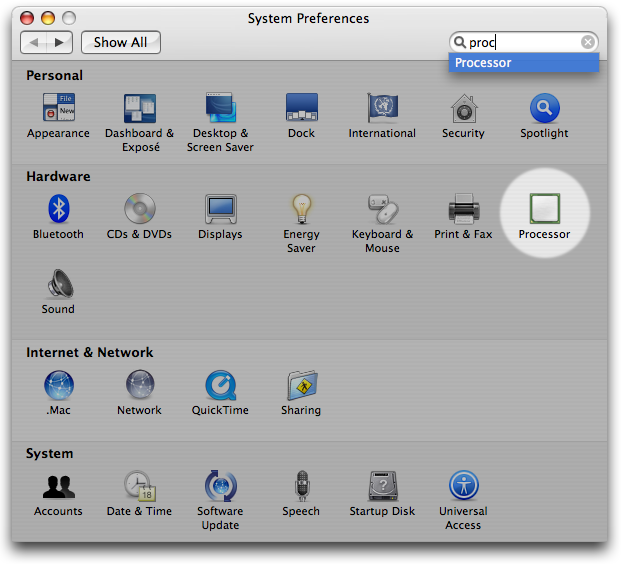The width and height of the screenshot is (631, 564).
Task: Click inside the search field
Action: click(x=523, y=42)
